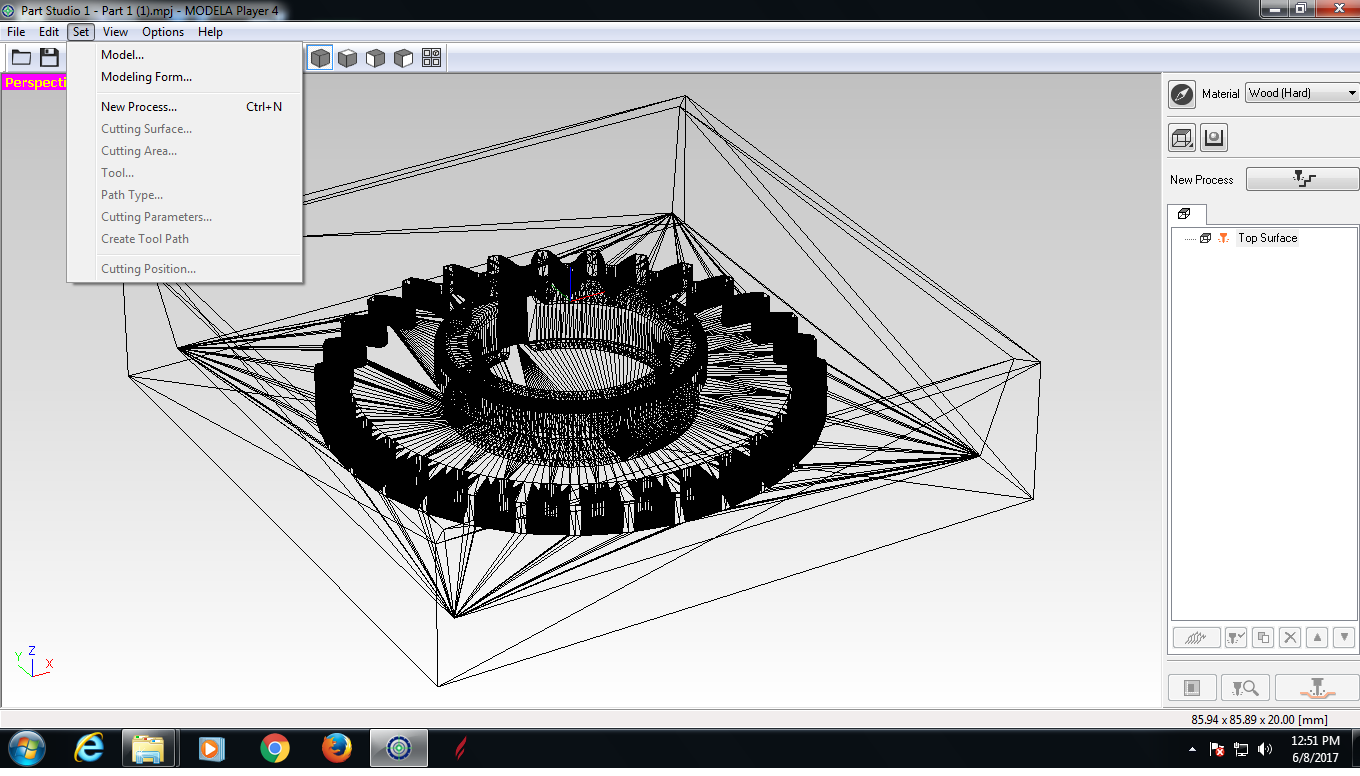This screenshot has width=1360, height=776.
Task: Click the Open file folder icon
Action: pos(21,58)
